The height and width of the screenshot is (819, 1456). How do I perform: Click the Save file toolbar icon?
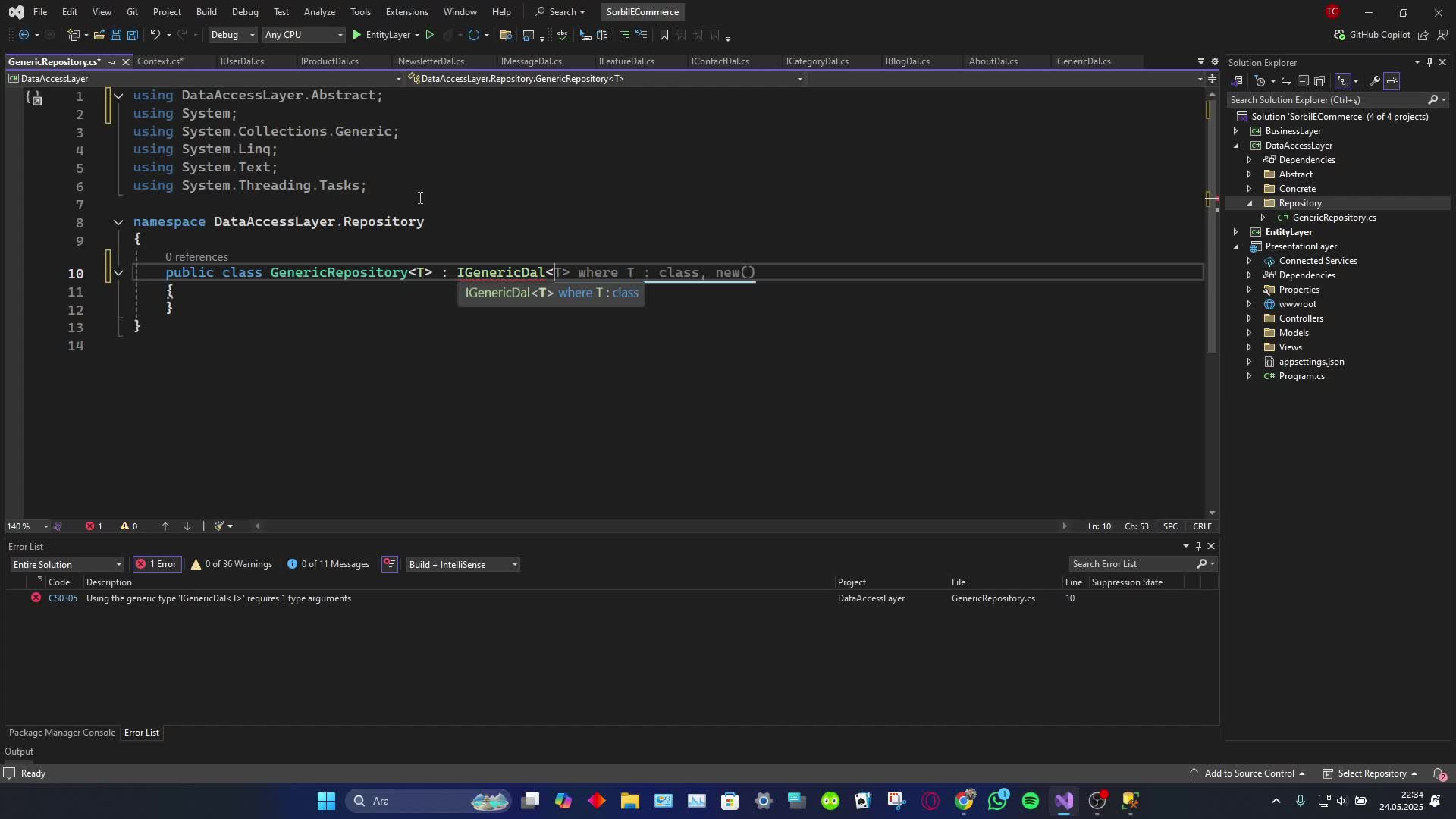pyautogui.click(x=115, y=35)
